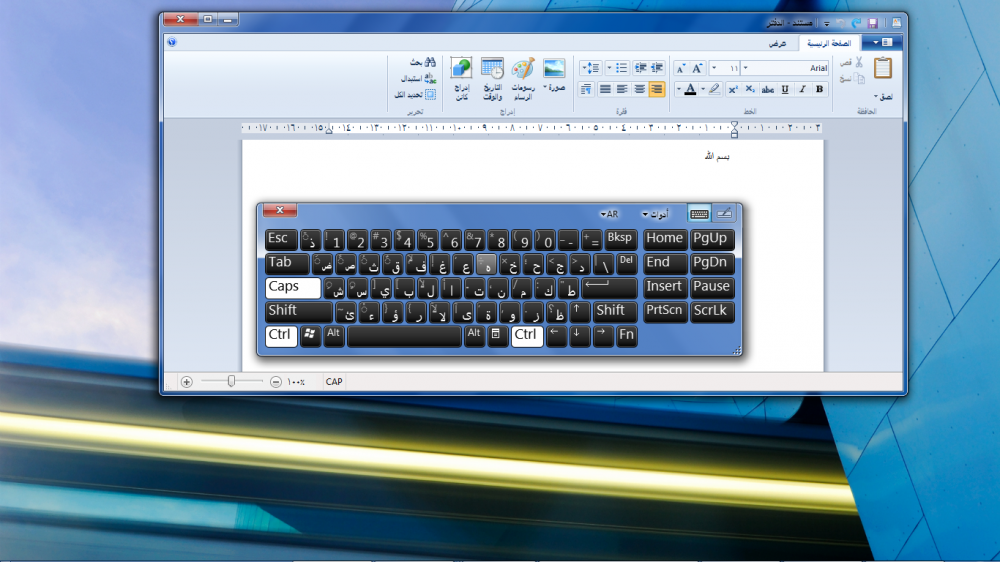Viewport: 1000px width, 562px height.
Task: Apply underline formatting in the ribbon
Action: click(785, 89)
